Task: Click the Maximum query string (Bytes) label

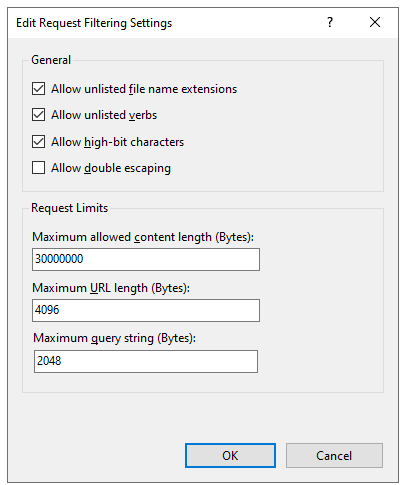Action: coord(115,338)
